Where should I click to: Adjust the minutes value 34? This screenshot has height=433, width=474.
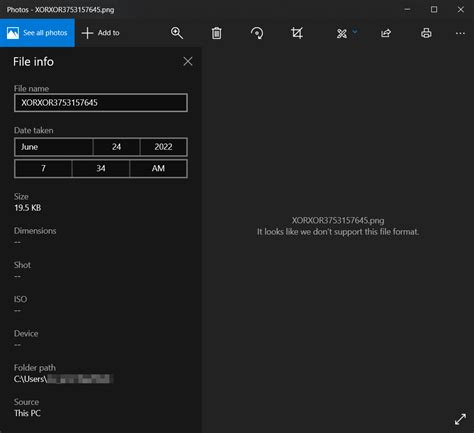point(101,168)
